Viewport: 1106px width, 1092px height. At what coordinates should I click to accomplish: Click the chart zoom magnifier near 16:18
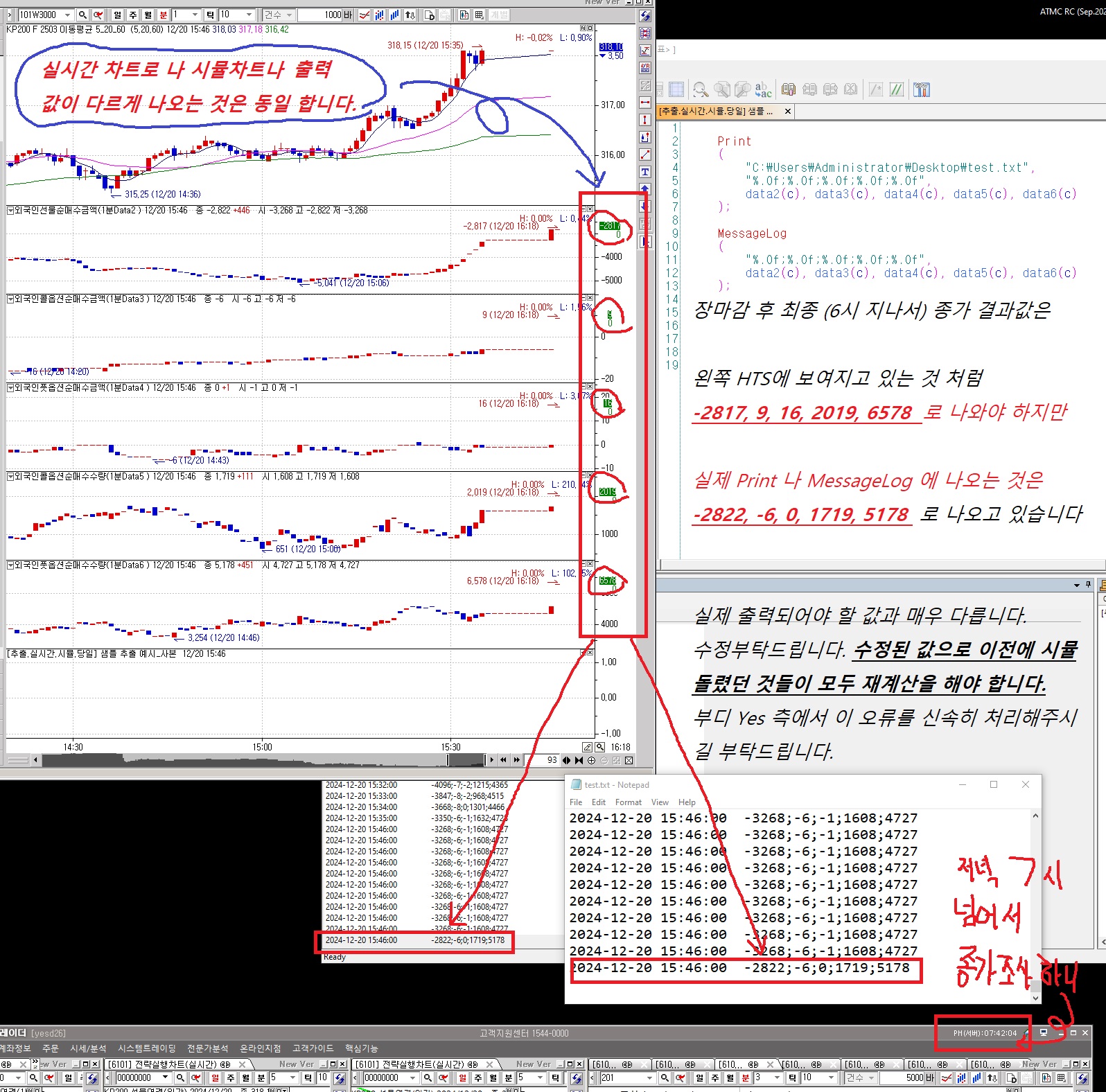click(600, 747)
